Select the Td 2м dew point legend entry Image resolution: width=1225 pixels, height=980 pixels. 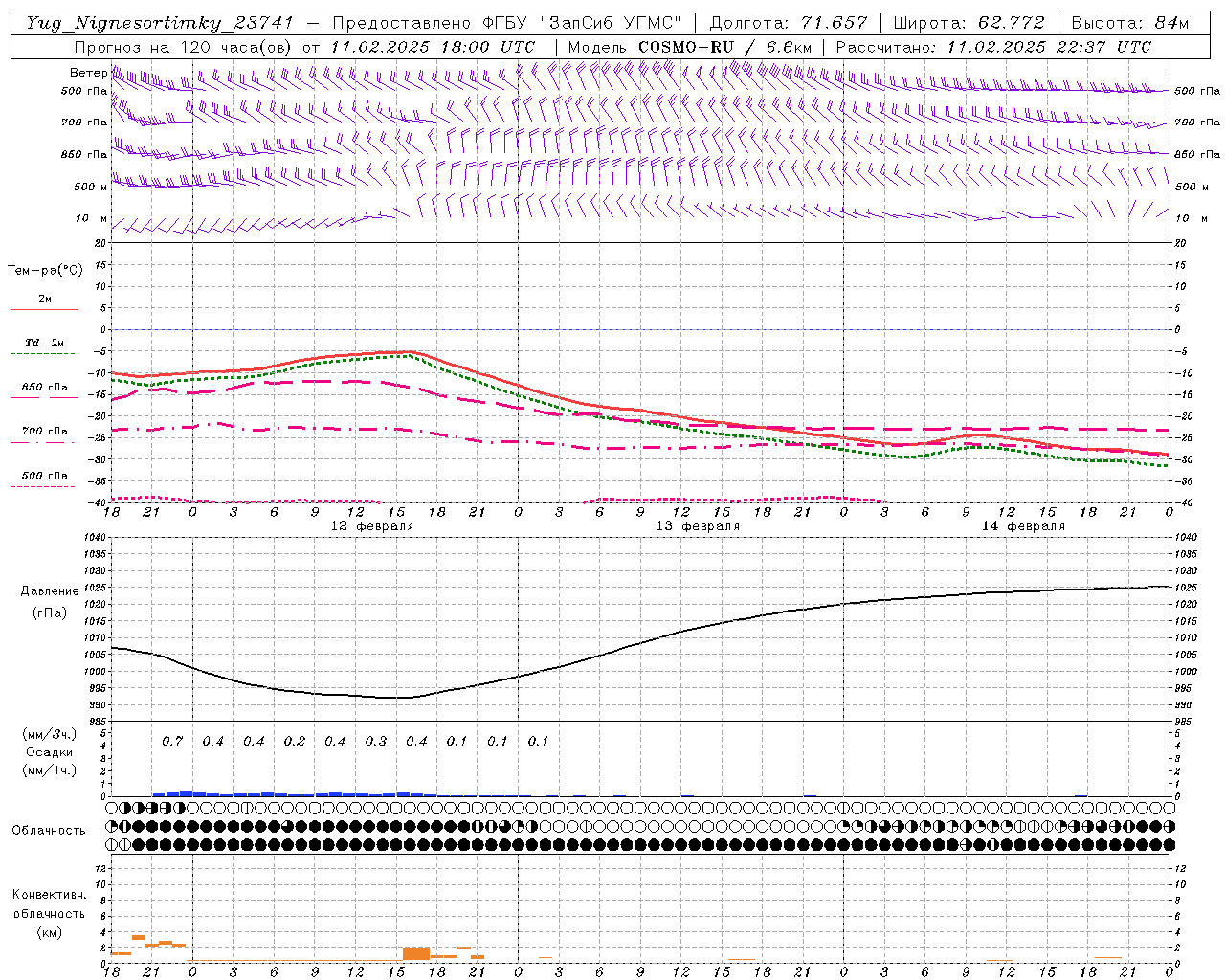(44, 344)
